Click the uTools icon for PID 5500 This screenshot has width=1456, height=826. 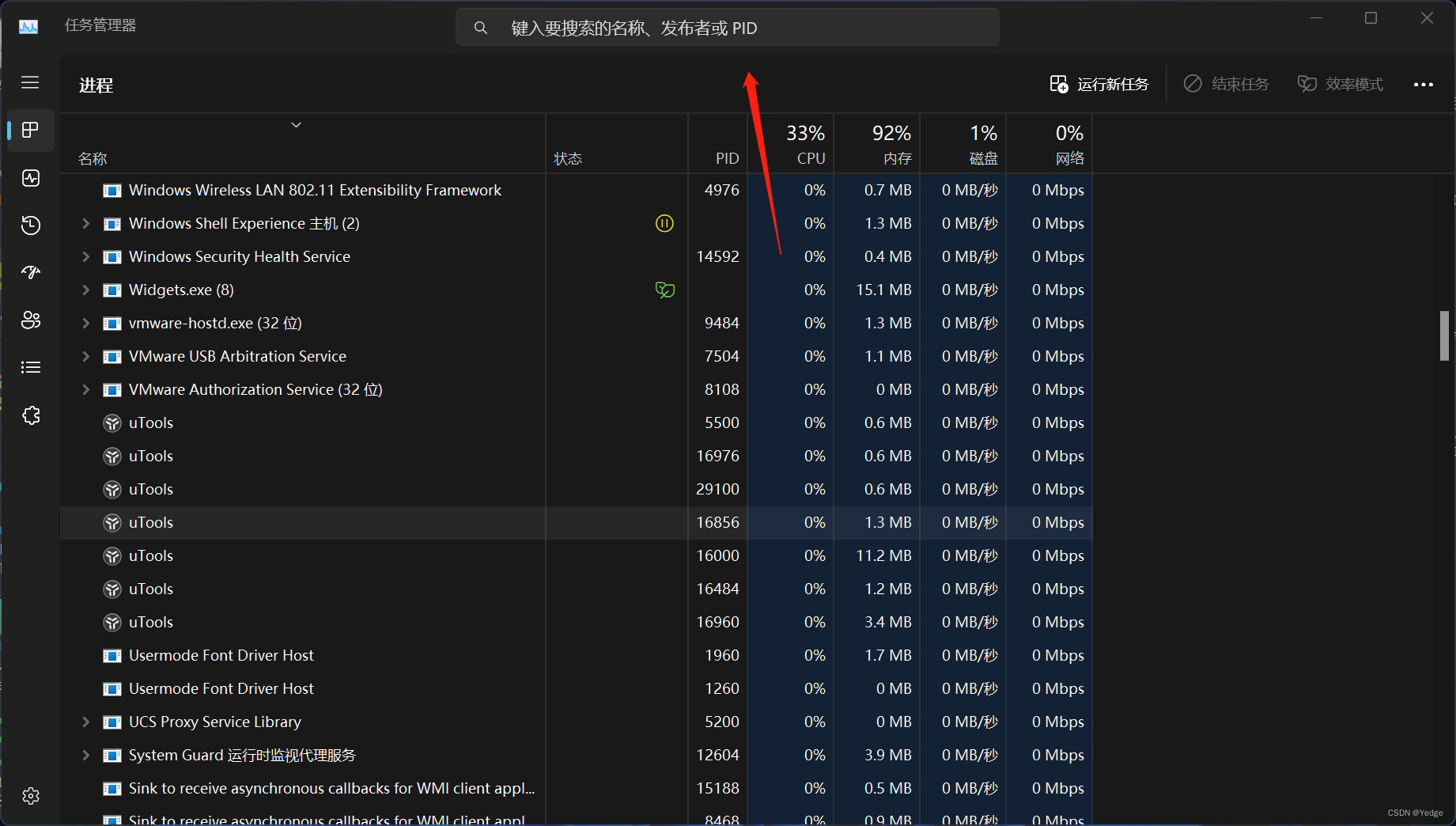tap(112, 422)
